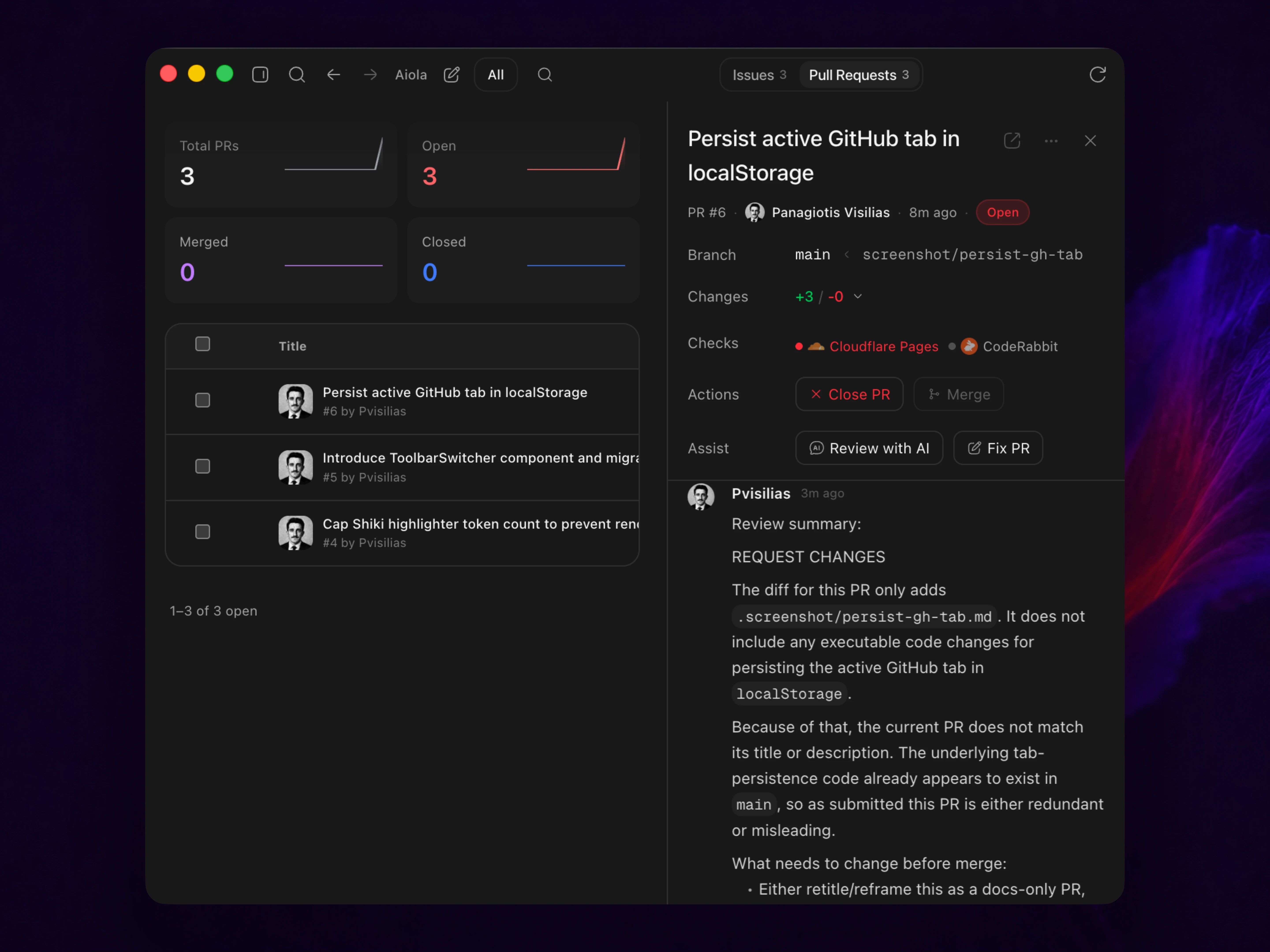Viewport: 1270px width, 952px height.
Task: Click the compose edit icon beside Aiola
Action: [452, 75]
